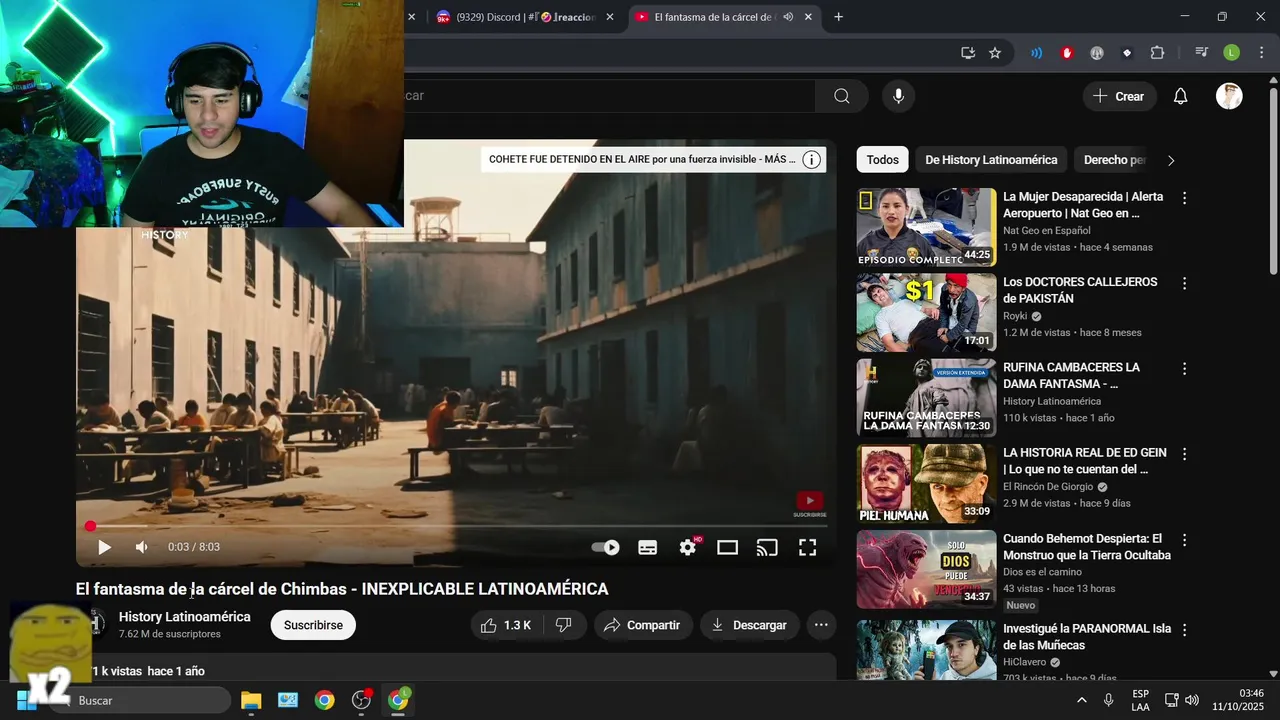Click ESP LAA keyboard language indicator
The width and height of the screenshot is (1280, 720).
point(1140,700)
